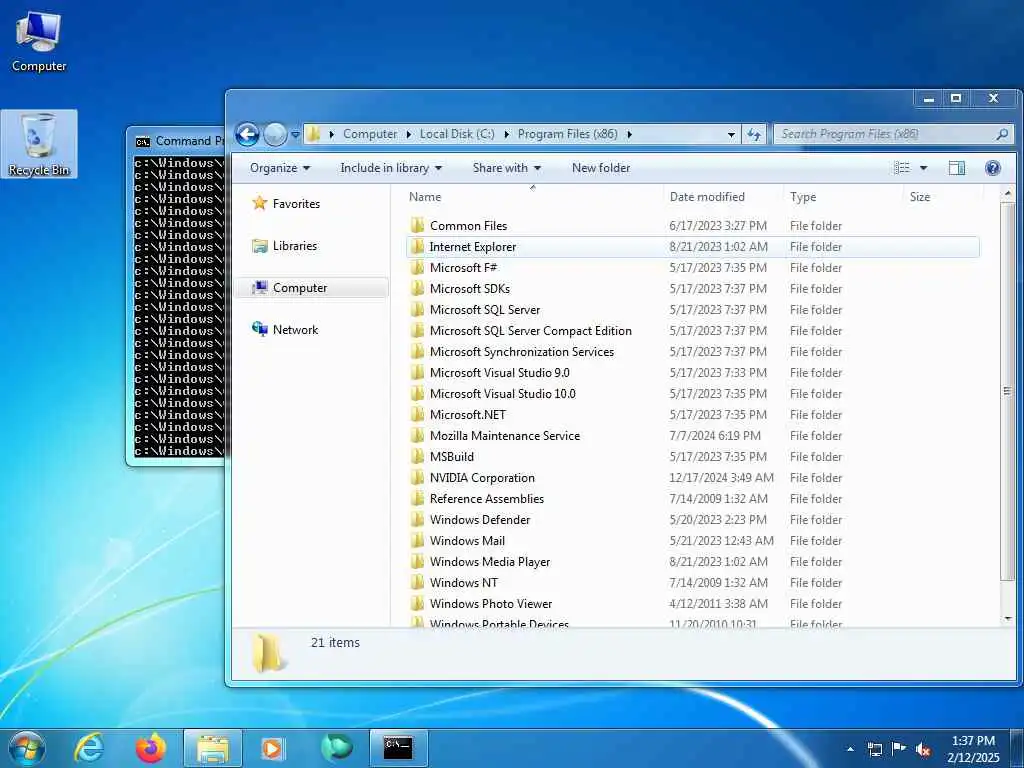Open the Share with menu

point(507,168)
